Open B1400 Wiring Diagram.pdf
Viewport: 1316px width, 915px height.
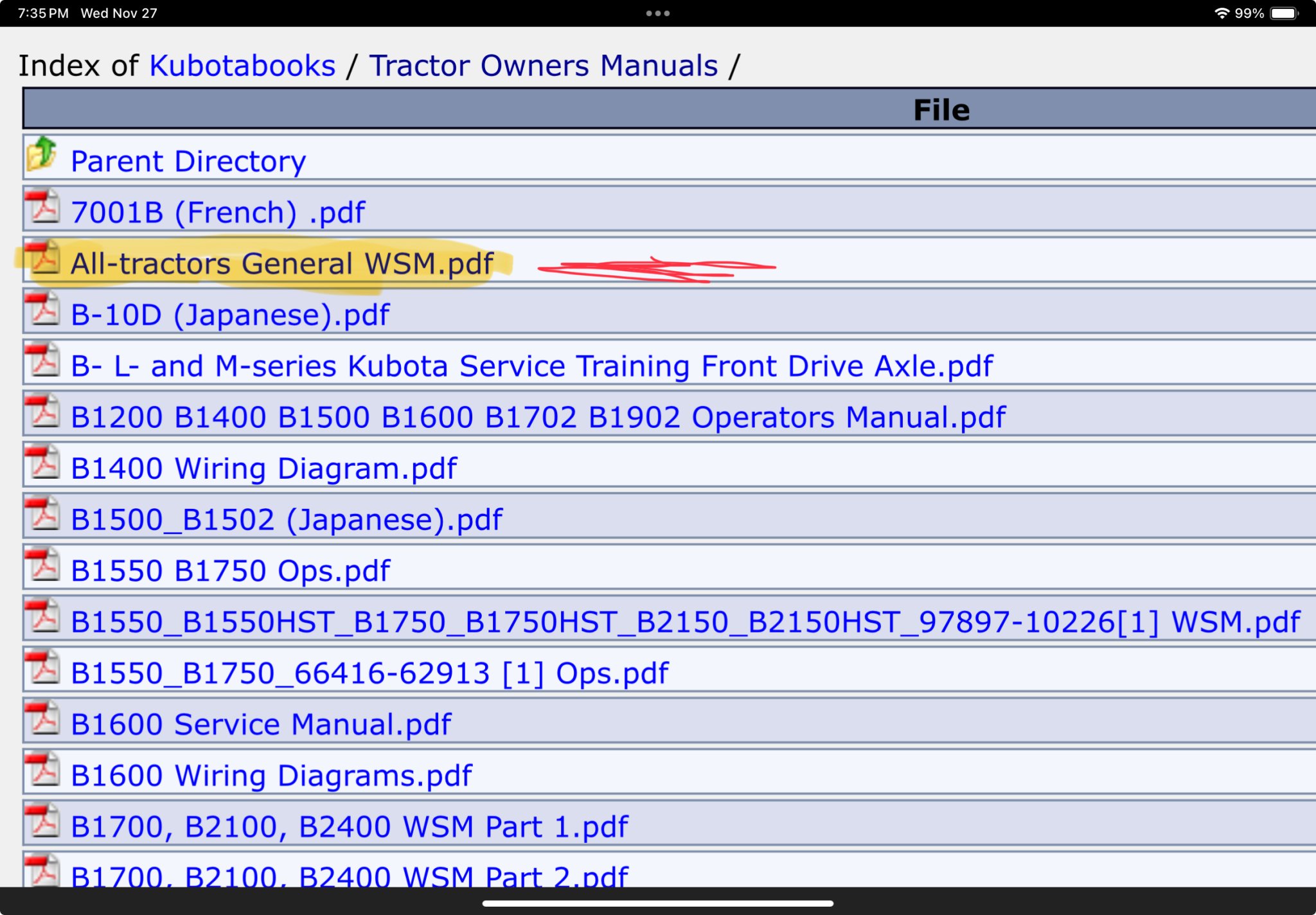coord(264,468)
